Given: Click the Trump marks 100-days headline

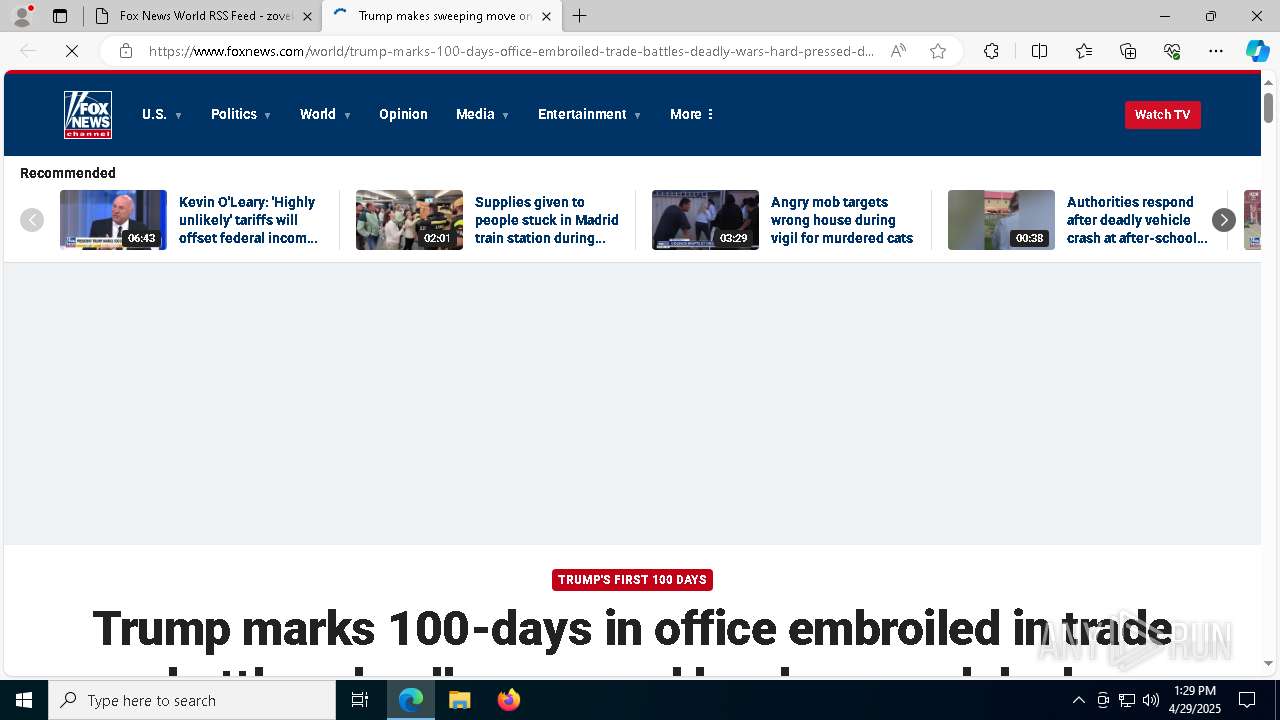Looking at the screenshot, I should point(632,640).
